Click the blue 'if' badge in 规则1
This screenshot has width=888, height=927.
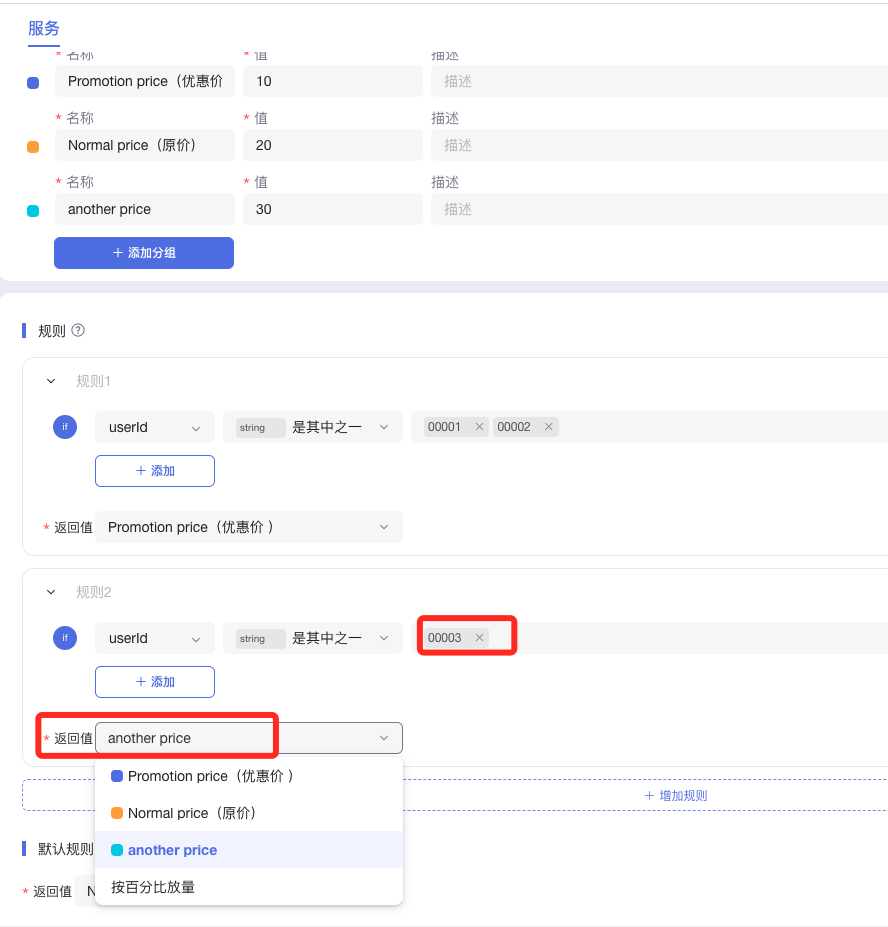click(x=65, y=427)
